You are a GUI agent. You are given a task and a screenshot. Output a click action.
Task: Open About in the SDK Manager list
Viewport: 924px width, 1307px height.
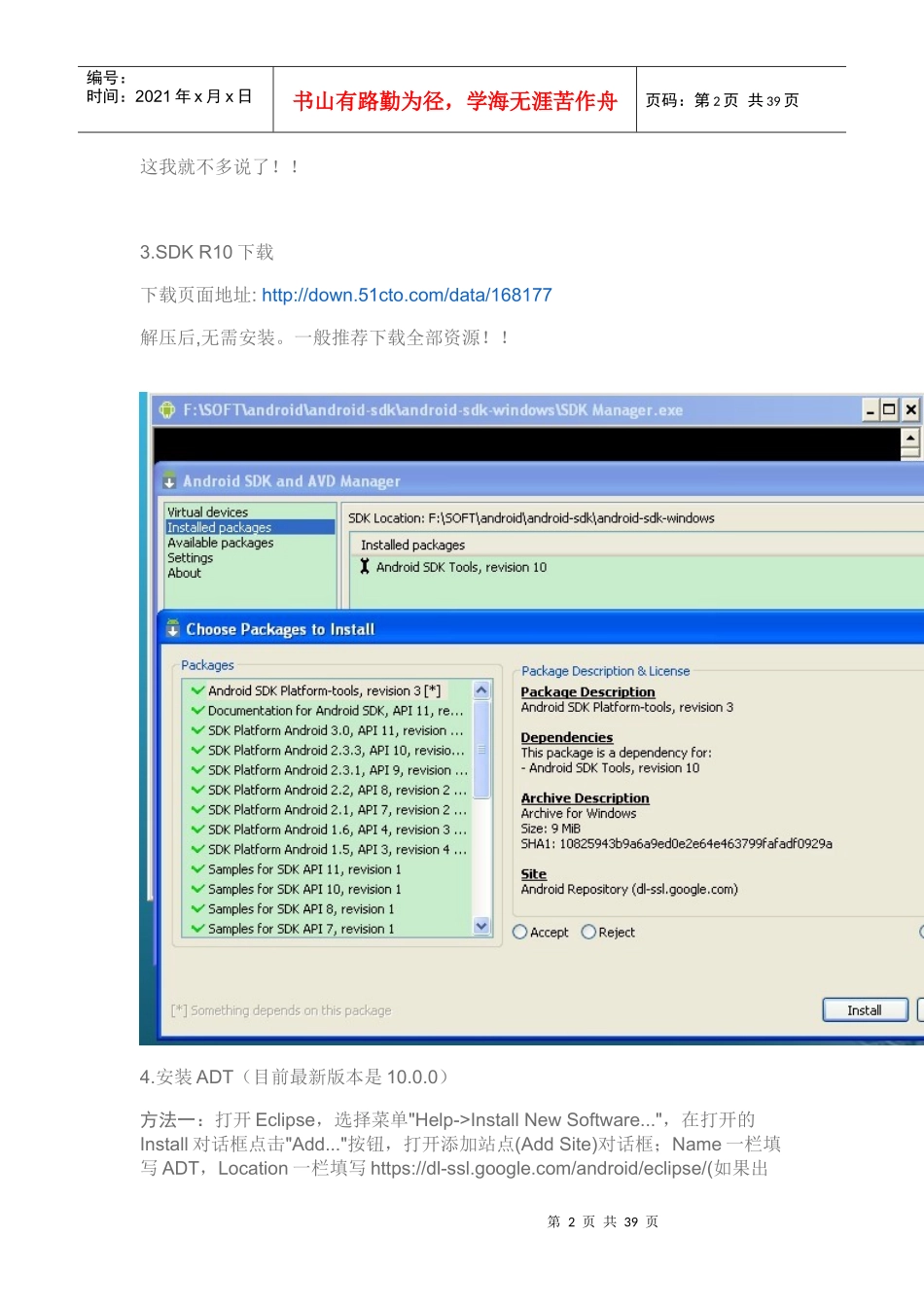click(184, 573)
